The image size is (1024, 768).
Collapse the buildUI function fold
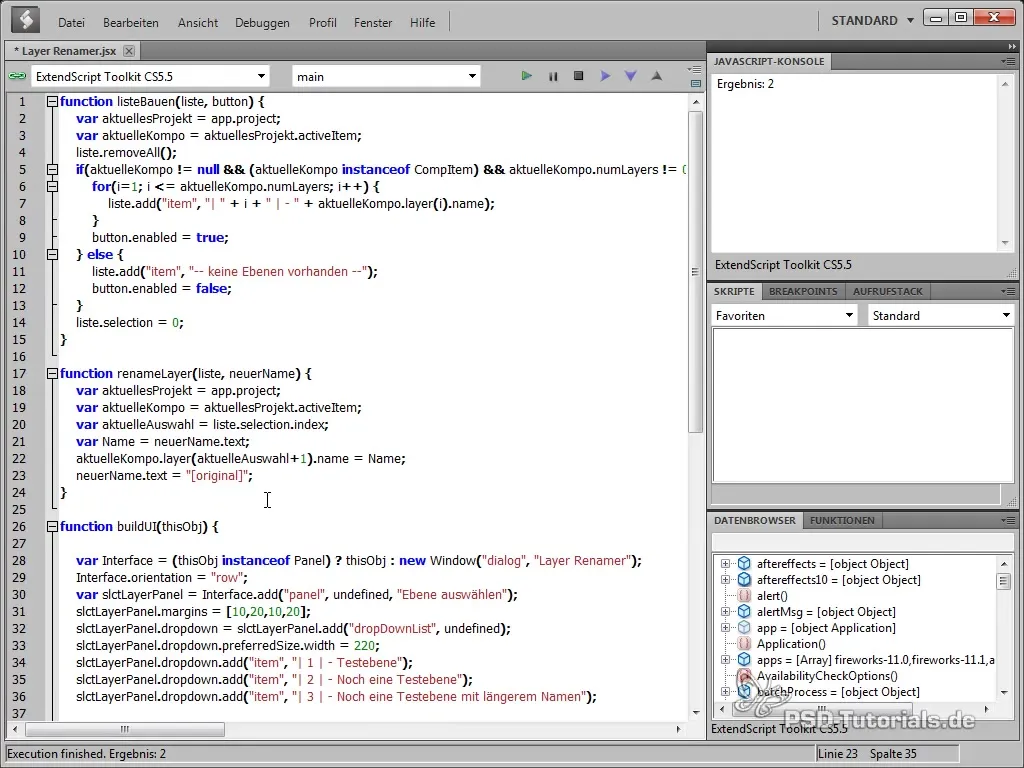(52, 526)
